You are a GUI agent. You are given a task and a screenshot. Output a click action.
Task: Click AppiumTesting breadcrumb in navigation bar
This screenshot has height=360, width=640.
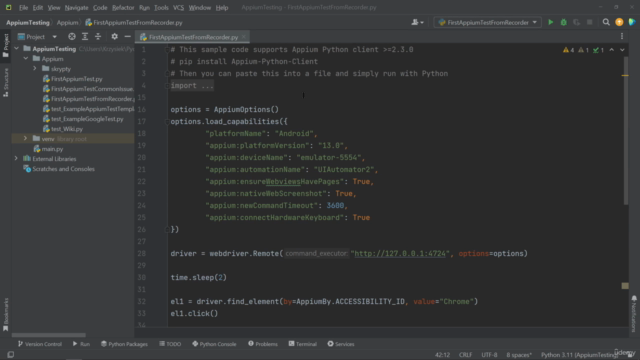28,22
